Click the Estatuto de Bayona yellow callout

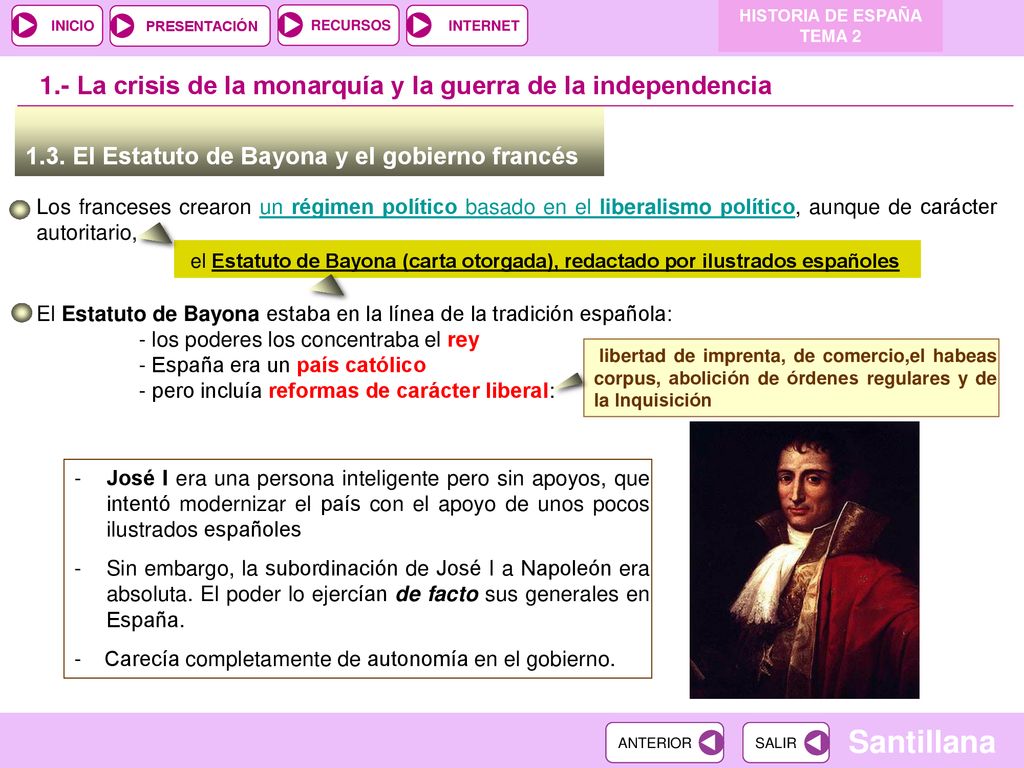[547, 259]
